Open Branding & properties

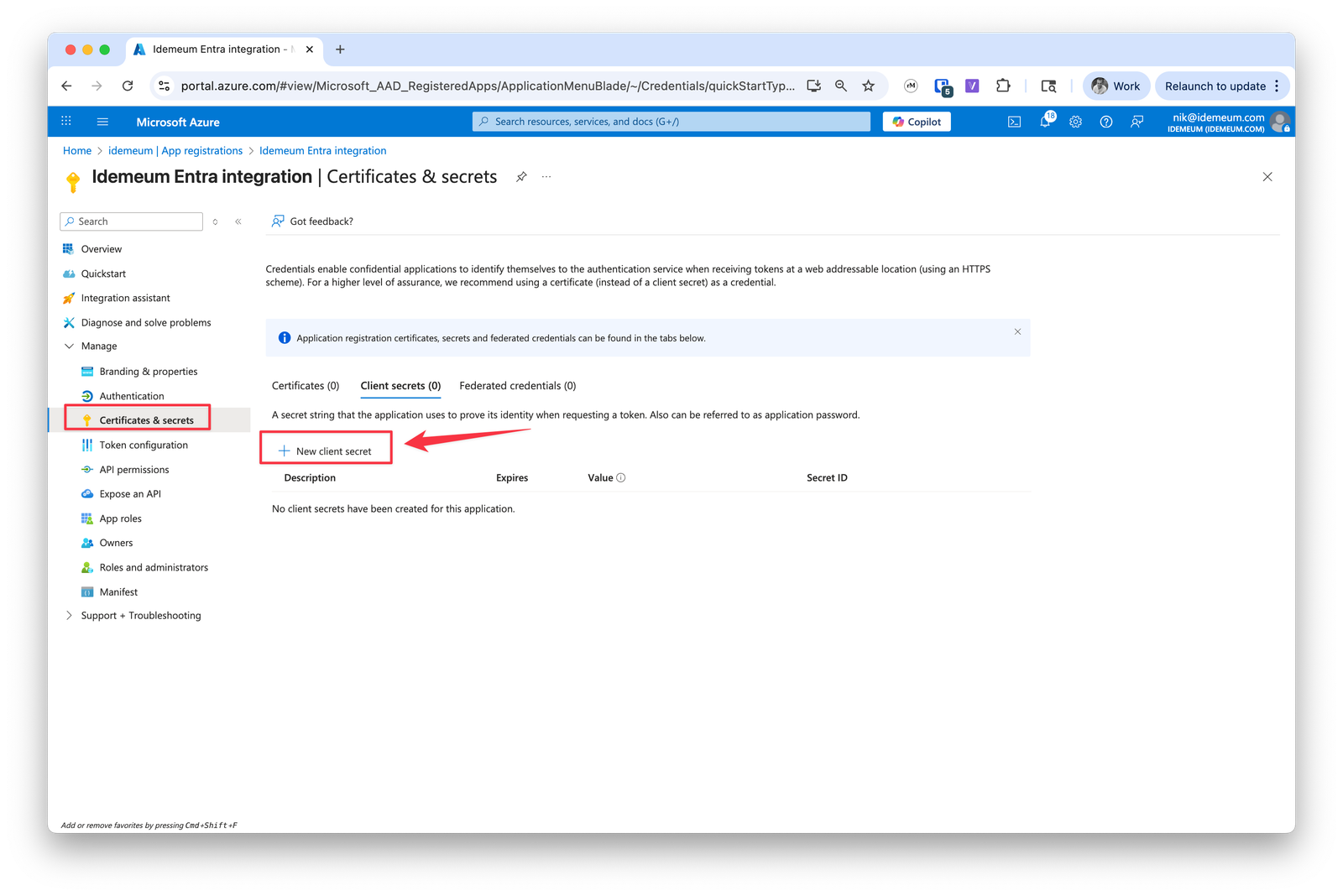tap(149, 372)
